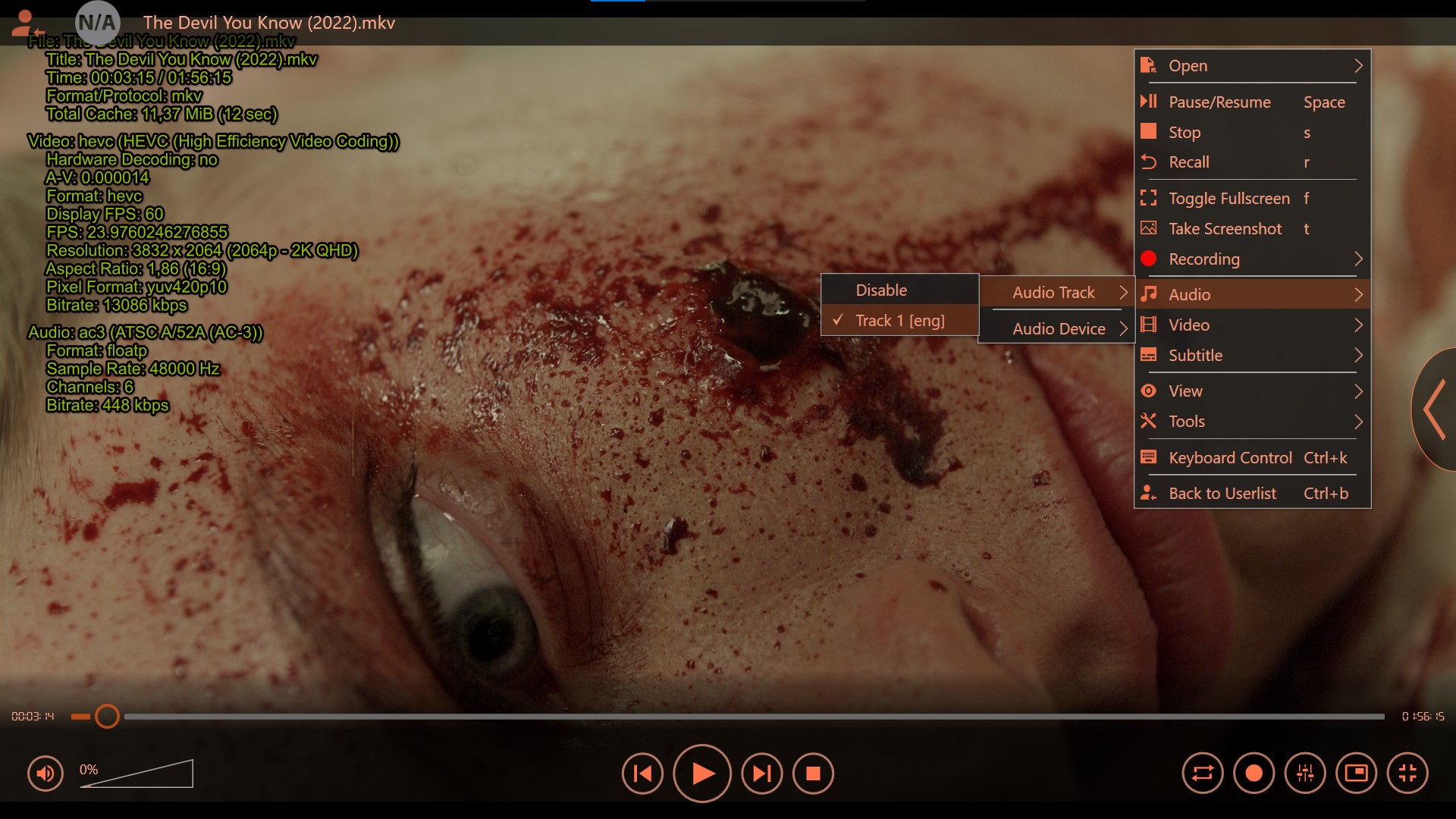Screen dimensions: 1456x819
Task: Click the Open file icon in context menu
Action: [1148, 65]
